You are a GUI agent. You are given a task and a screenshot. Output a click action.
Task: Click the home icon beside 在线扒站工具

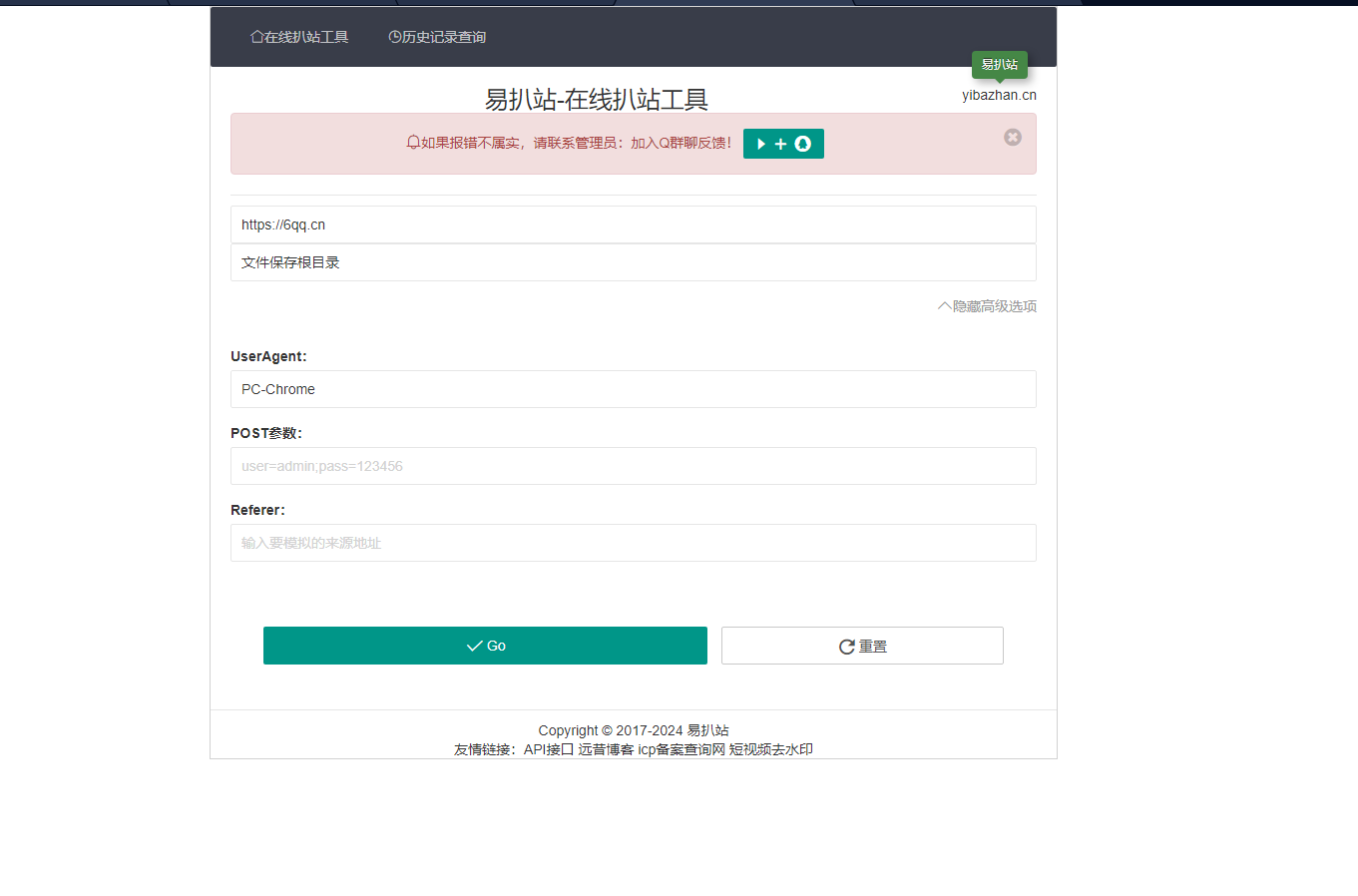click(255, 36)
